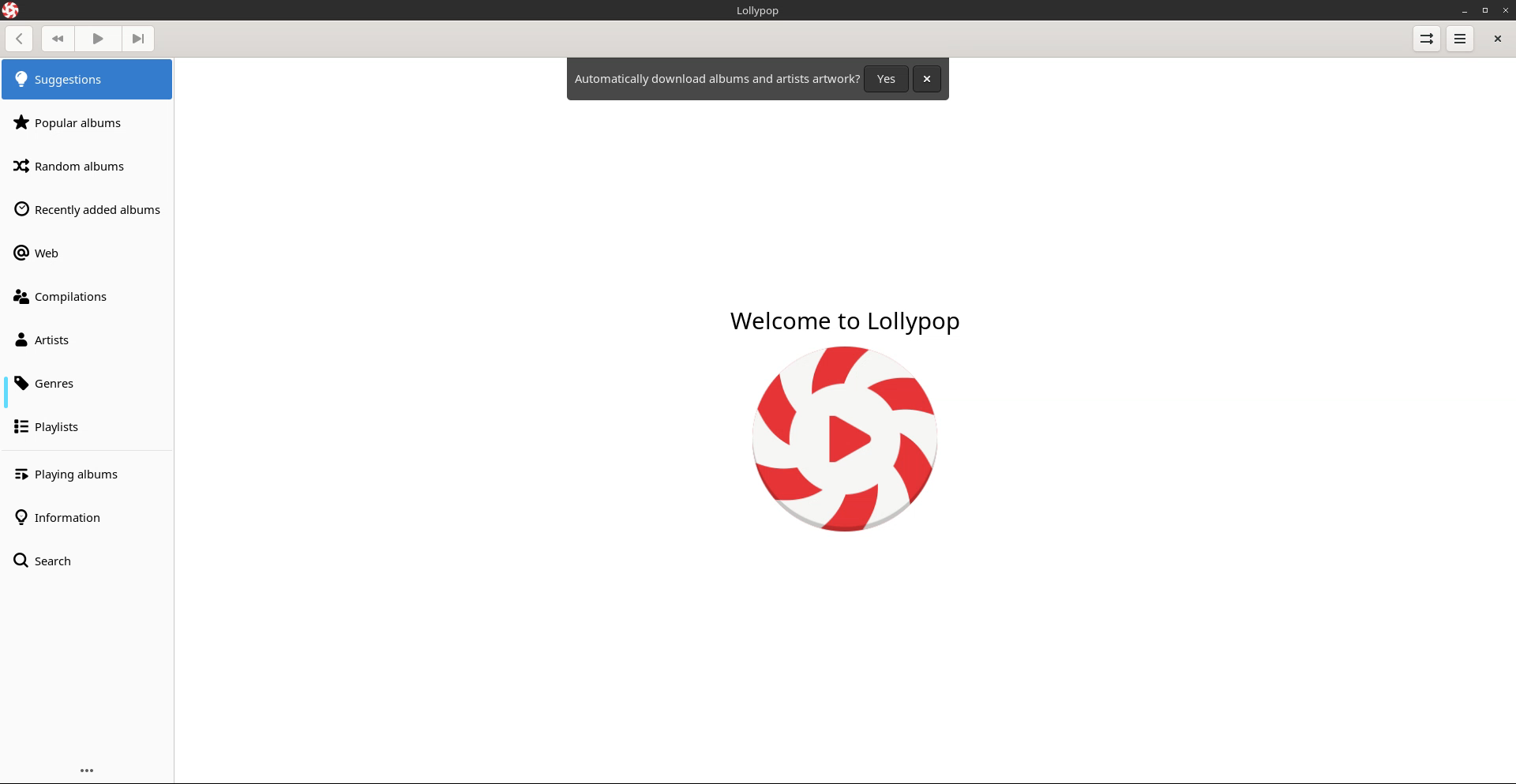
Task: Click the clock icon for Recently added
Action: click(21, 209)
